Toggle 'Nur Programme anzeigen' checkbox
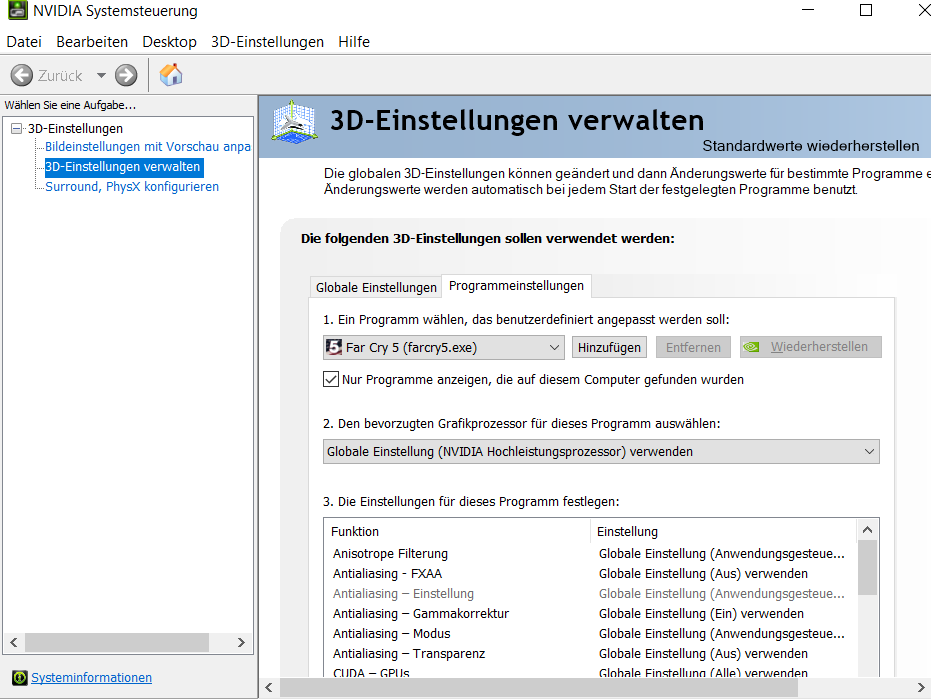Viewport: 931px width, 699px height. [331, 379]
